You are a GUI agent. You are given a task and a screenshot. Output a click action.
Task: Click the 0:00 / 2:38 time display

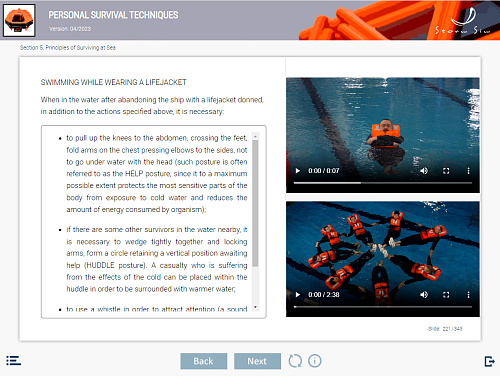click(x=324, y=295)
